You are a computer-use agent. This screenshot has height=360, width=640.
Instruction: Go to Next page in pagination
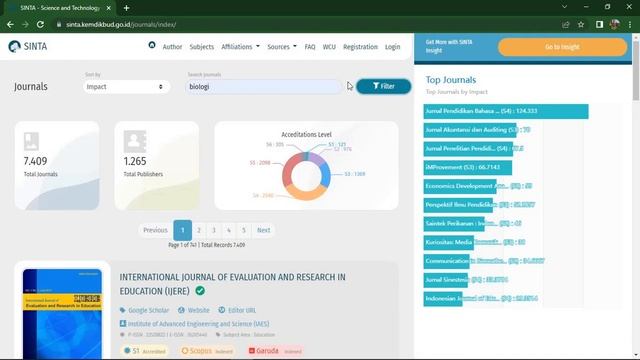point(263,230)
